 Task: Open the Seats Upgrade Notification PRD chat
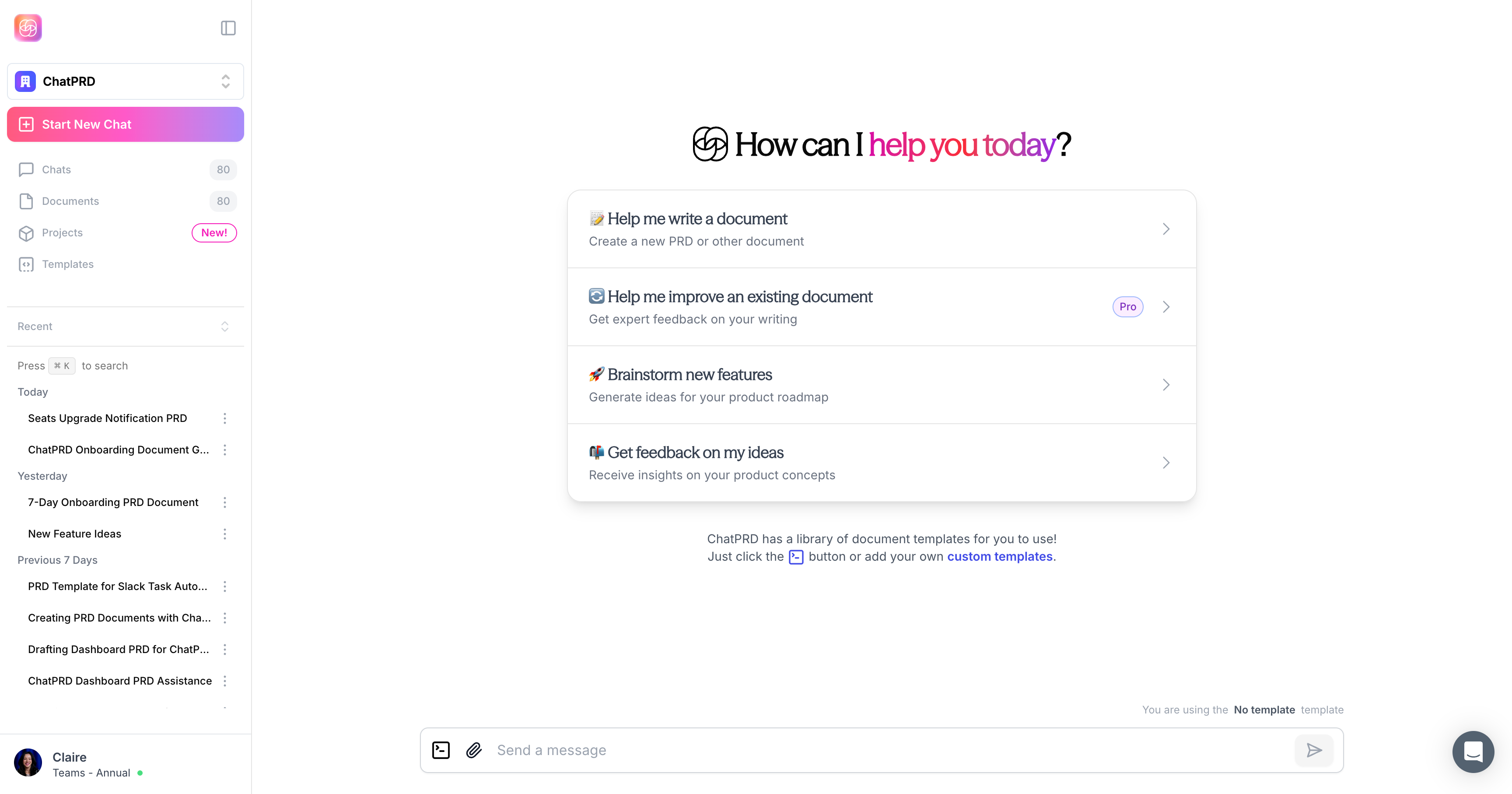click(107, 418)
